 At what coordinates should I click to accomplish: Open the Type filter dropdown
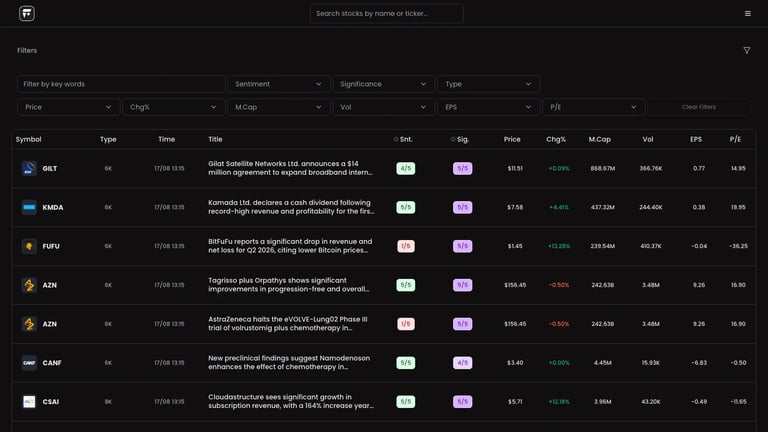pos(488,84)
